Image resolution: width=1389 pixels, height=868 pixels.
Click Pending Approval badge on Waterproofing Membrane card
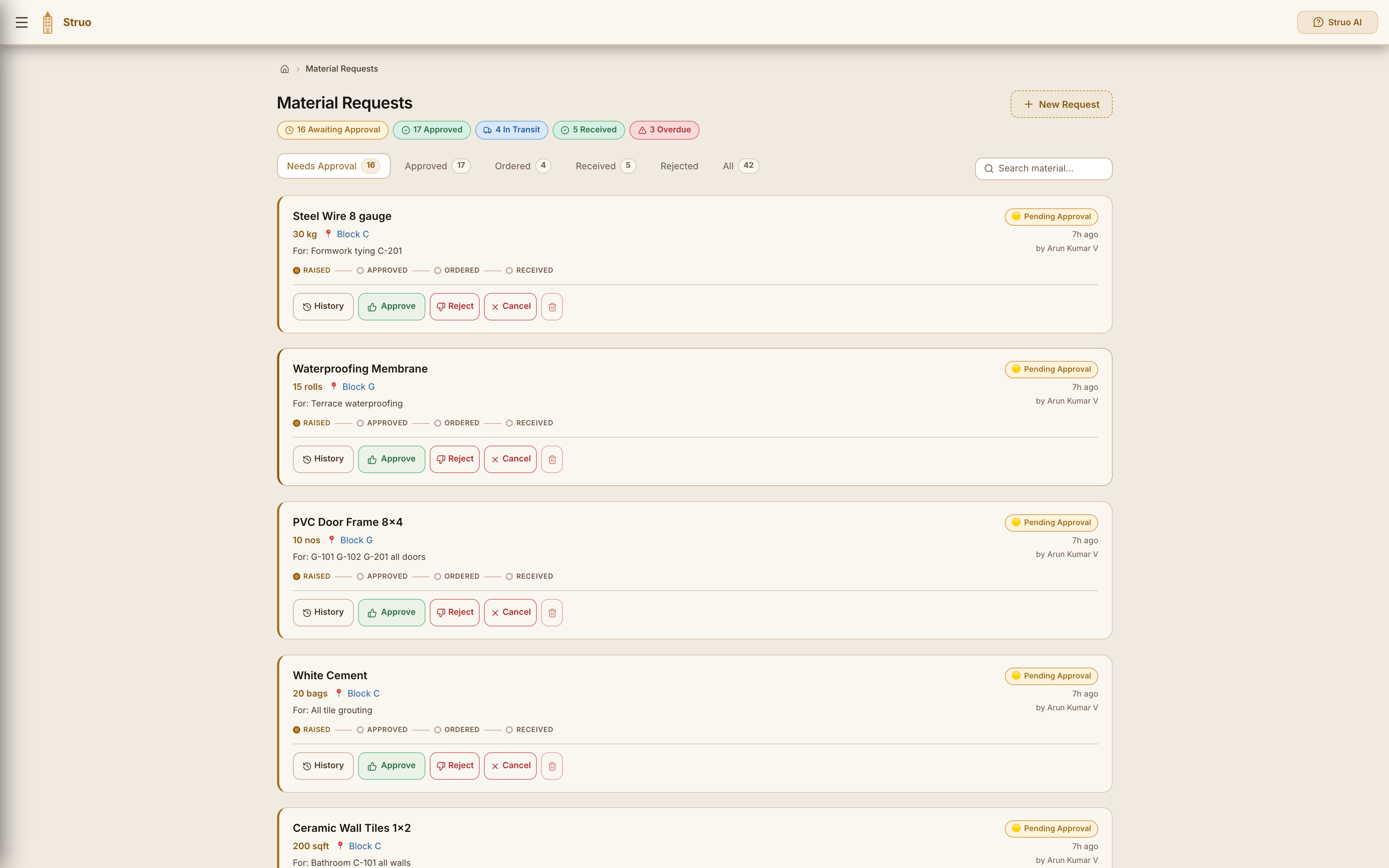(1051, 370)
